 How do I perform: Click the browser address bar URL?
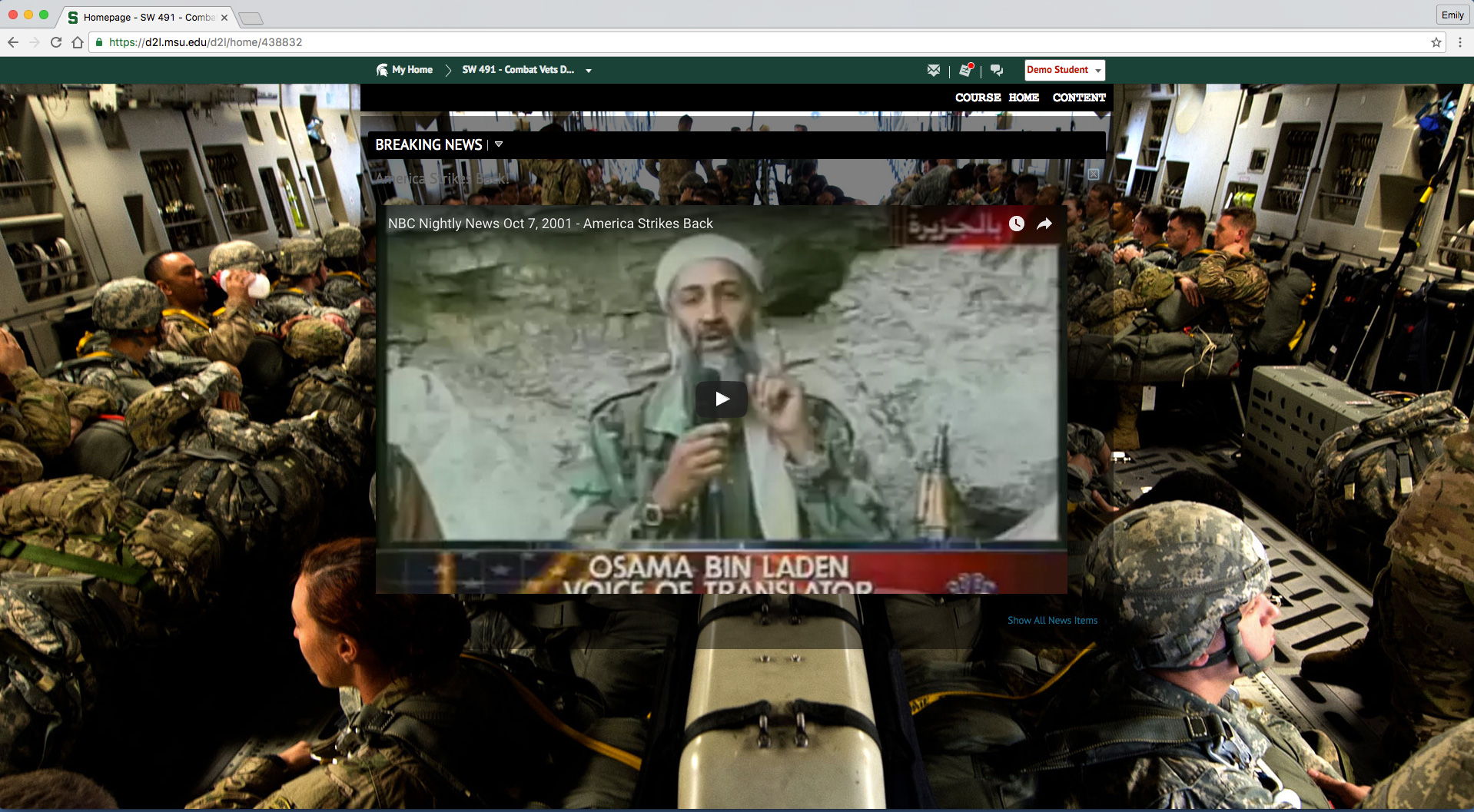point(205,42)
